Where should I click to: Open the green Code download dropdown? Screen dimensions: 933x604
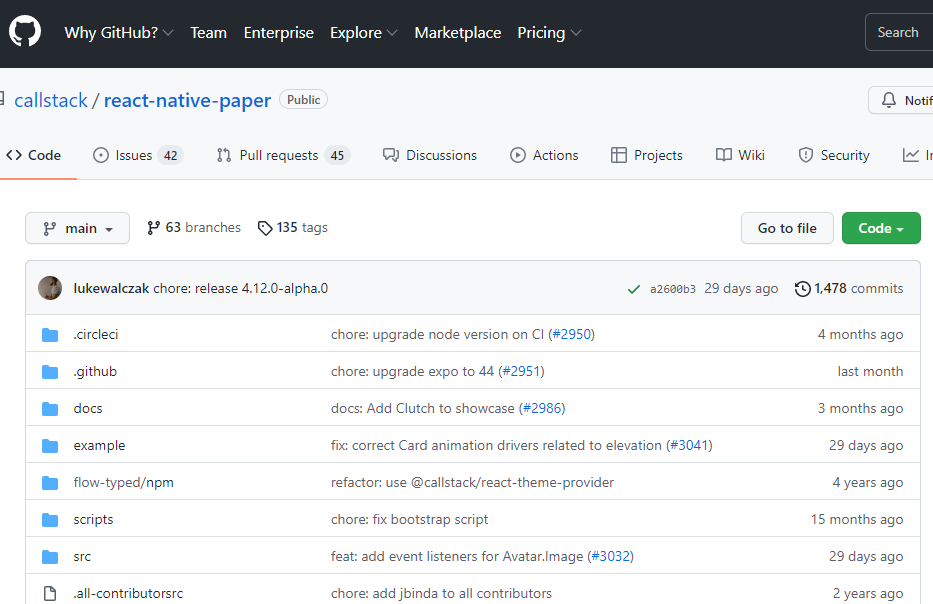click(881, 228)
